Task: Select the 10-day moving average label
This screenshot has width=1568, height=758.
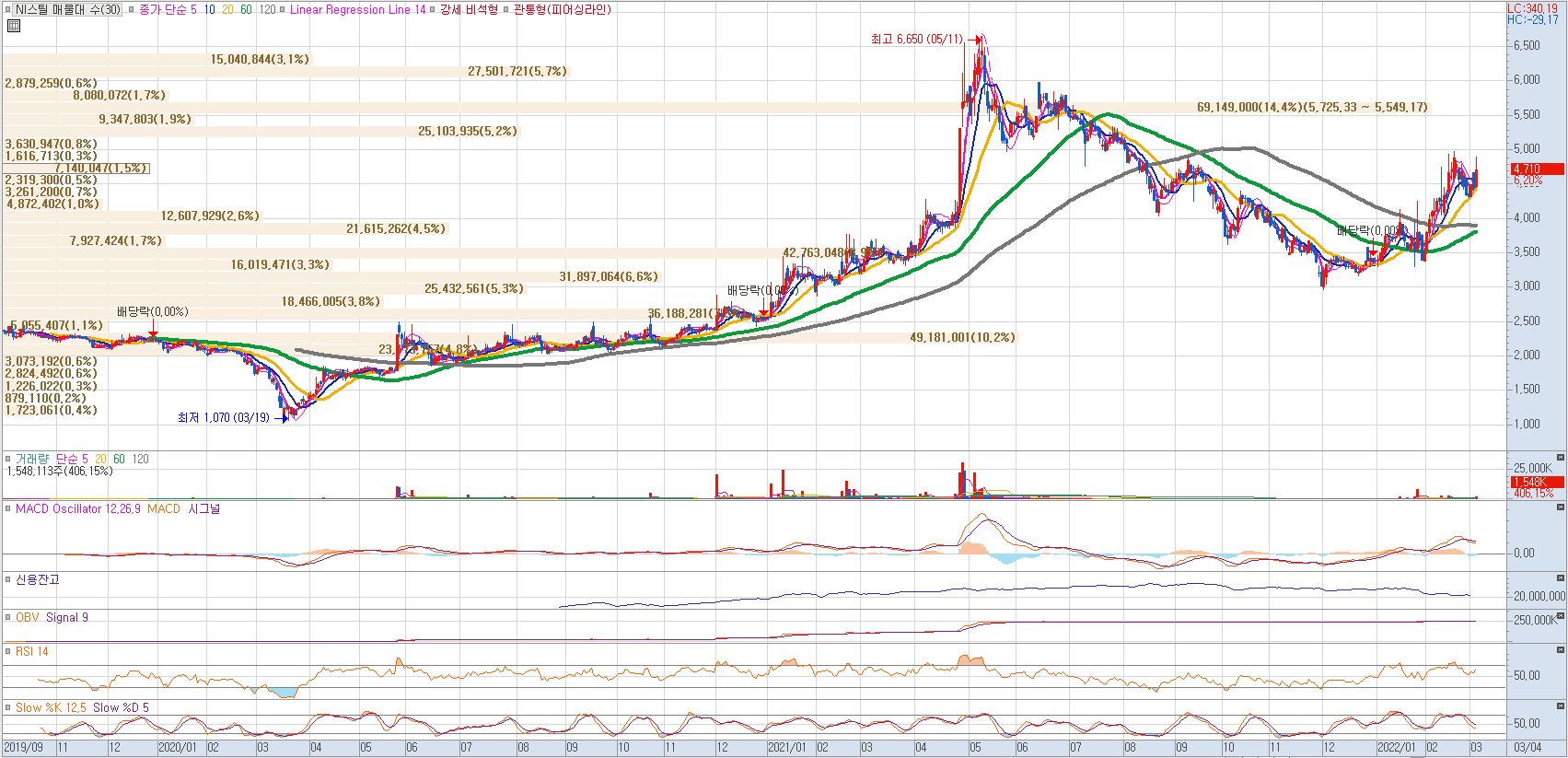Action: click(210, 10)
